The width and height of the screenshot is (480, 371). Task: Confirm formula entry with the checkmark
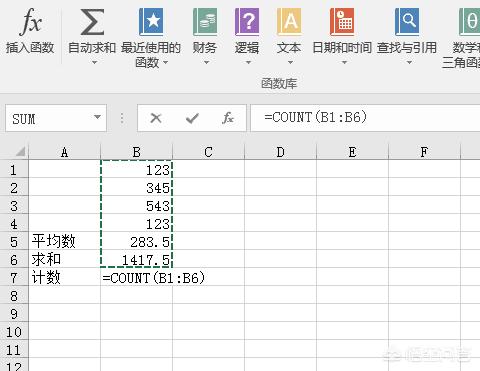(x=192, y=118)
